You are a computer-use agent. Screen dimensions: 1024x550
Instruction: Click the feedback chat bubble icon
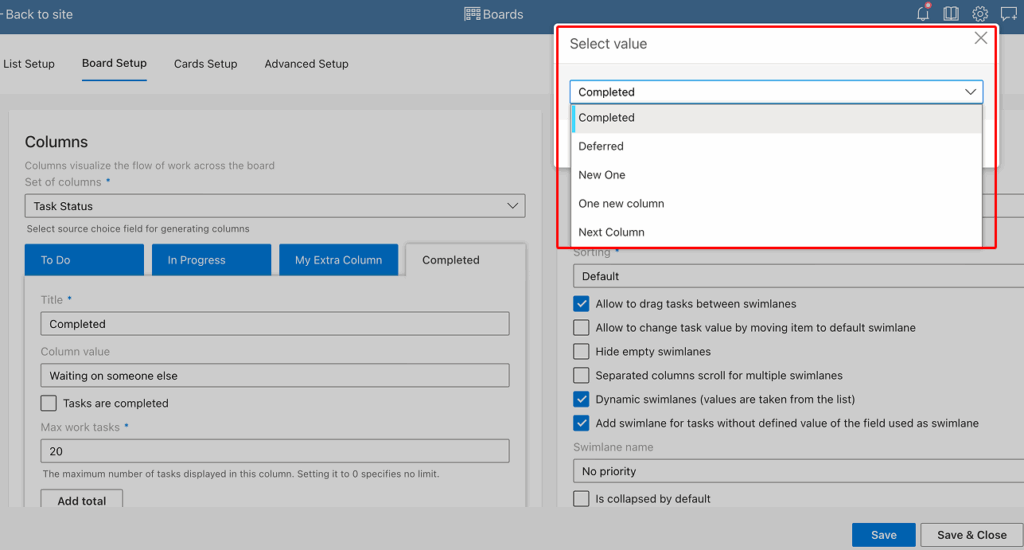1009,14
